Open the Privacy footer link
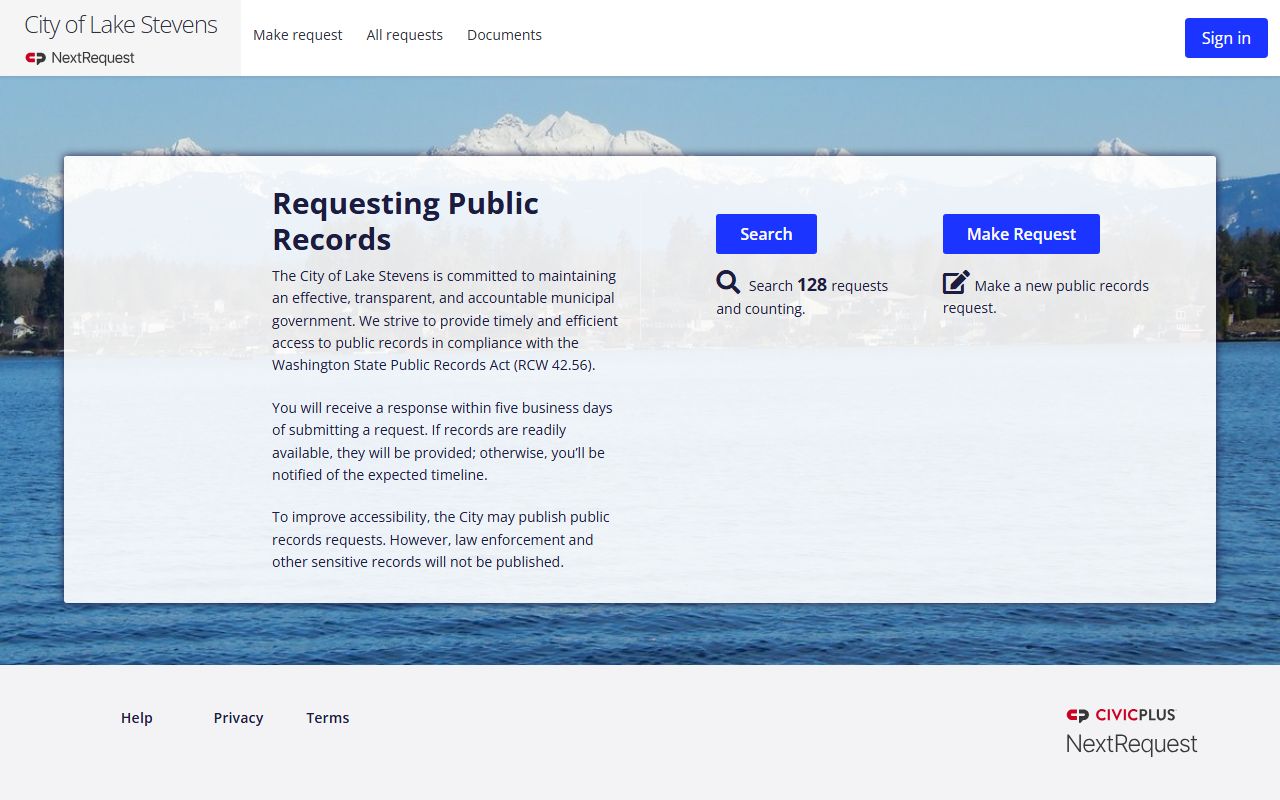The height and width of the screenshot is (800, 1280). (x=238, y=718)
